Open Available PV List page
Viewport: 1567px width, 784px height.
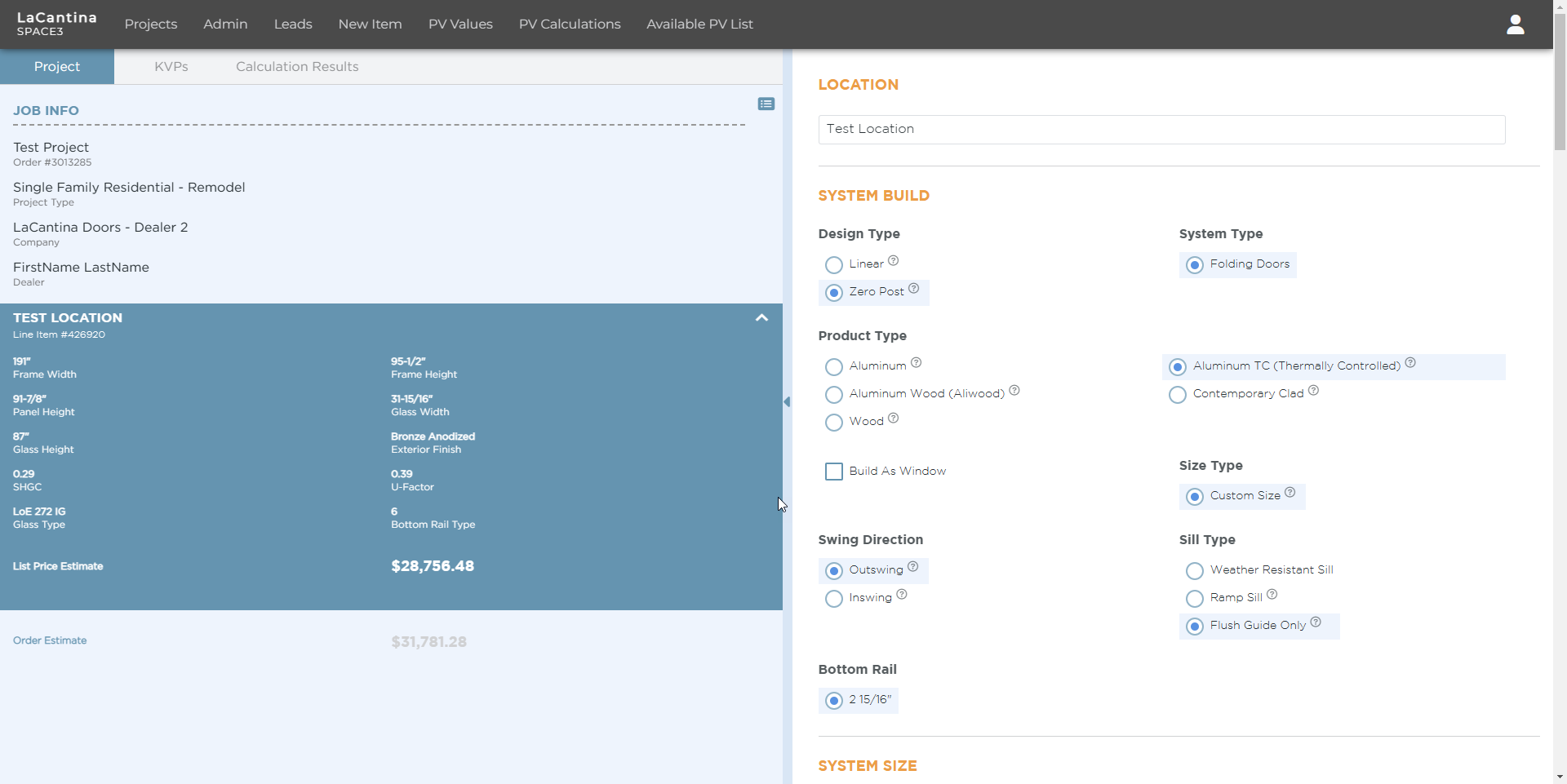(699, 24)
